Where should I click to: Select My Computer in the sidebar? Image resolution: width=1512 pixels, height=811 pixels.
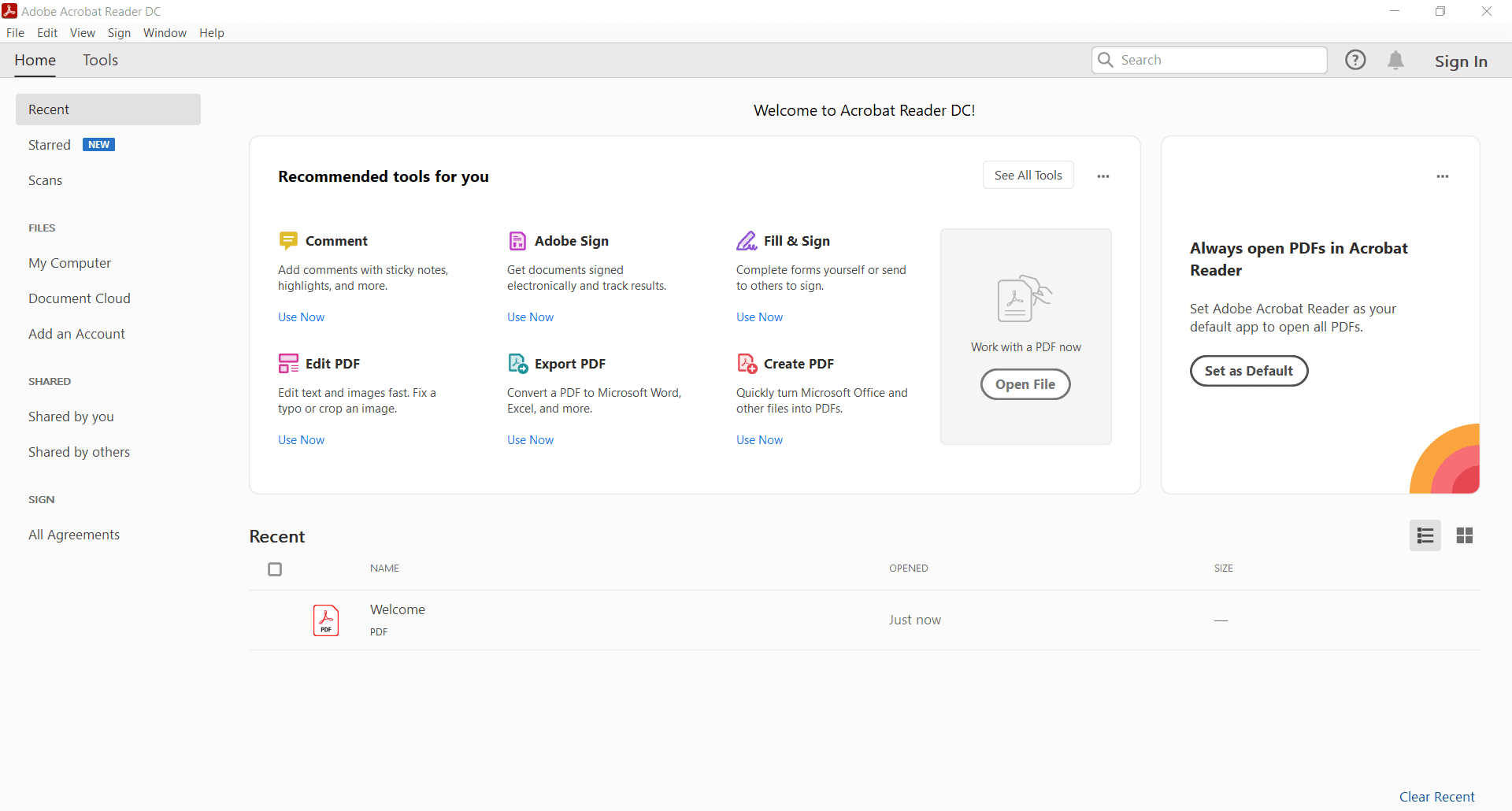point(69,263)
